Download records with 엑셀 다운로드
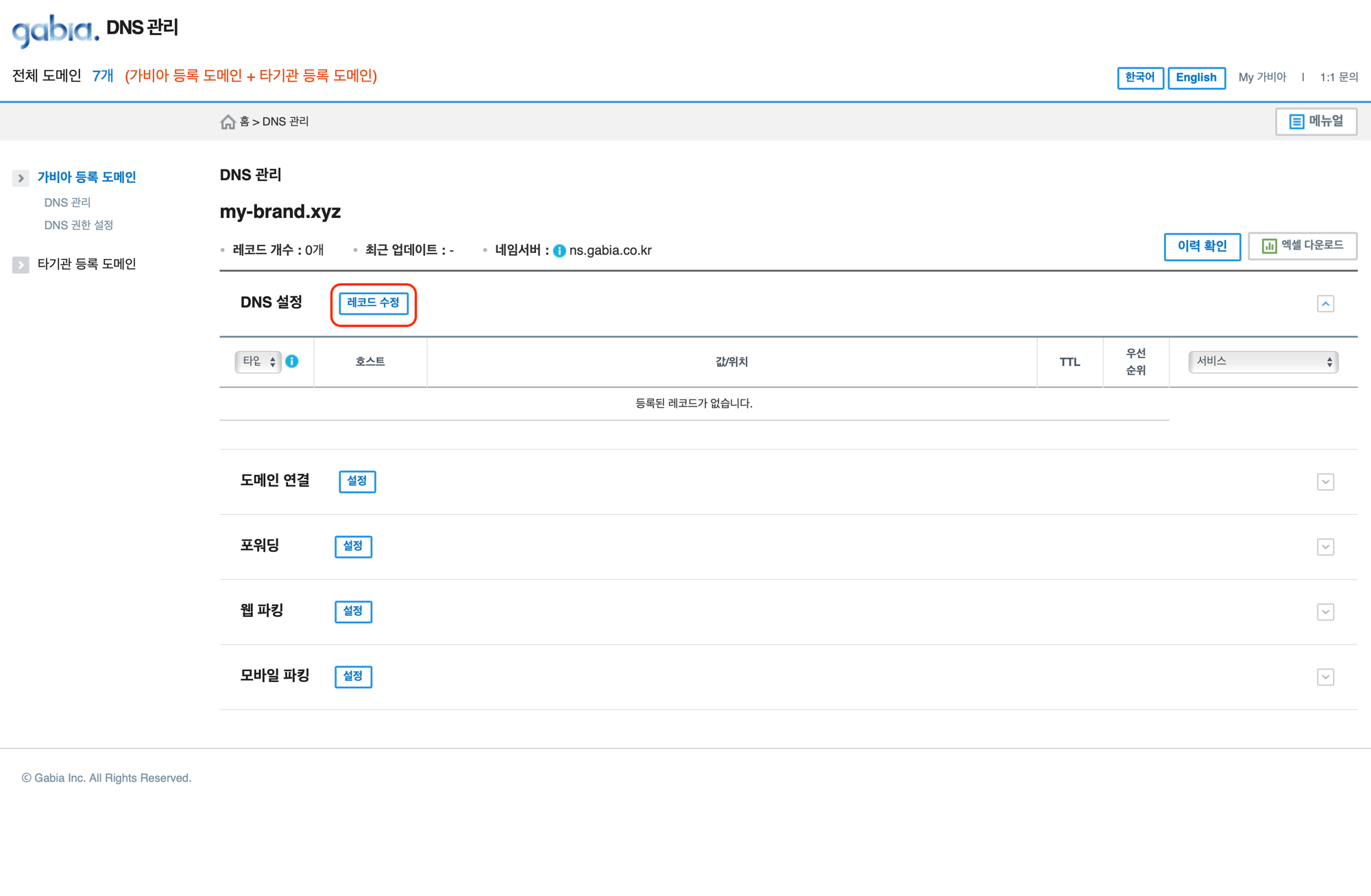Viewport: 1371px width, 896px height. (x=1302, y=245)
